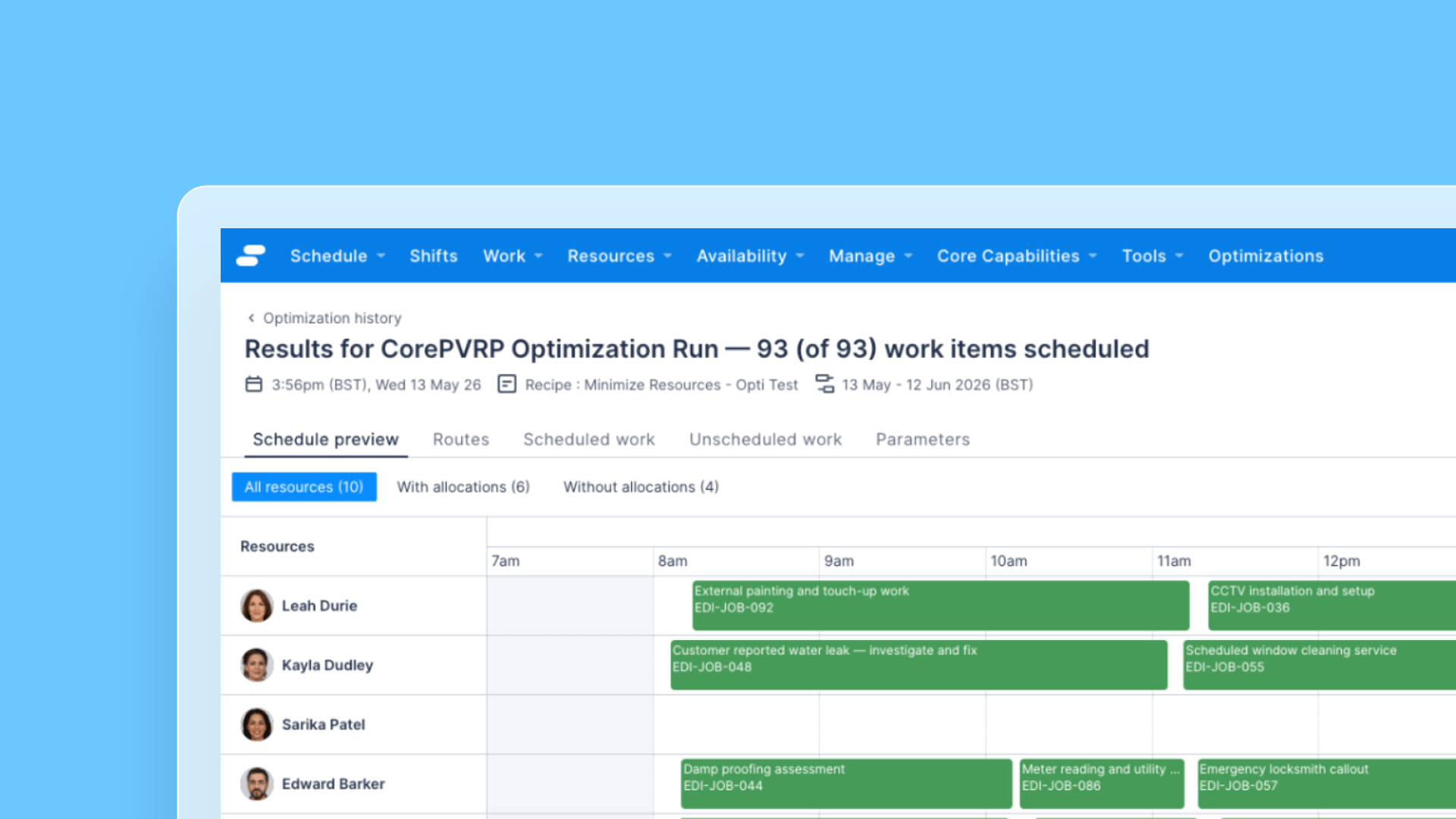Open job EDI-JOB-086 Meter reading
Screen dimensions: 1456x819
coord(1101,783)
